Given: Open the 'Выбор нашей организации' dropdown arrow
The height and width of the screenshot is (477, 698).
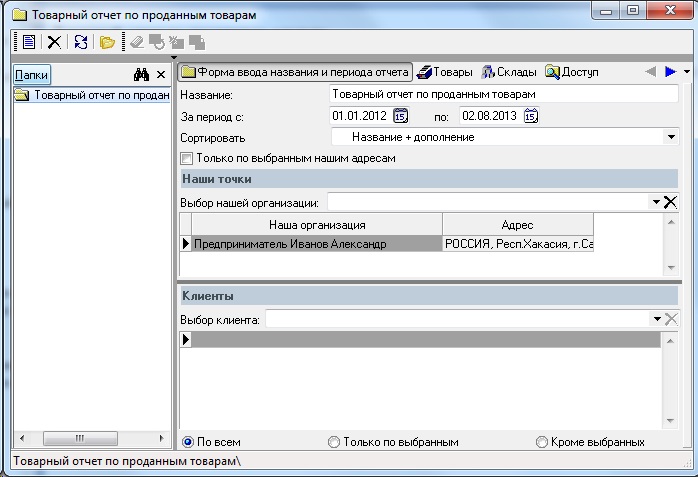Looking at the screenshot, I should 656,202.
